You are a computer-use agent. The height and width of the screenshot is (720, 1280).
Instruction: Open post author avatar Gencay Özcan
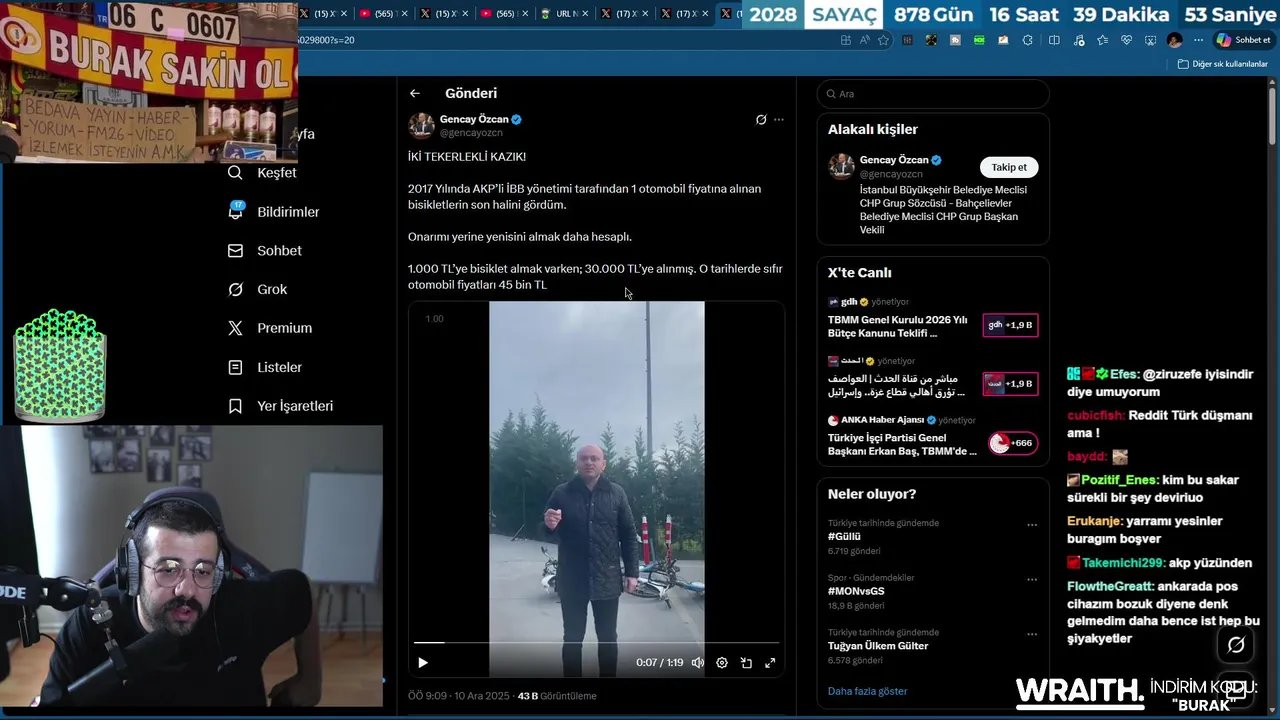421,125
